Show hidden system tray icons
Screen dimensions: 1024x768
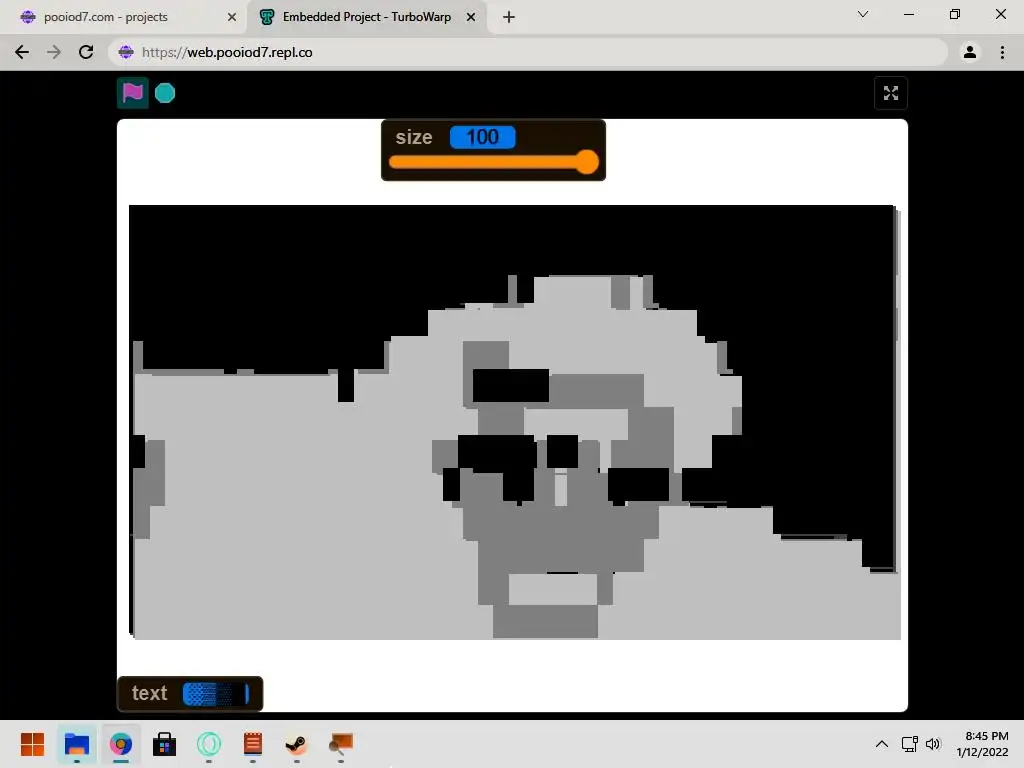coord(882,744)
